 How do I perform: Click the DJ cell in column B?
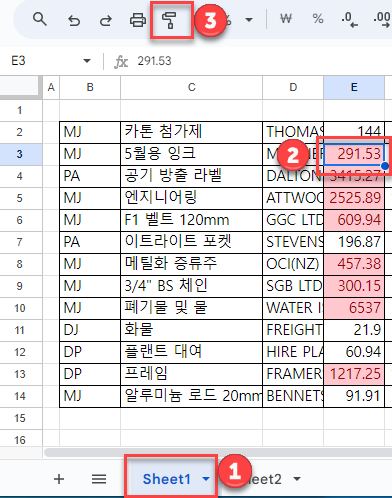[90, 330]
